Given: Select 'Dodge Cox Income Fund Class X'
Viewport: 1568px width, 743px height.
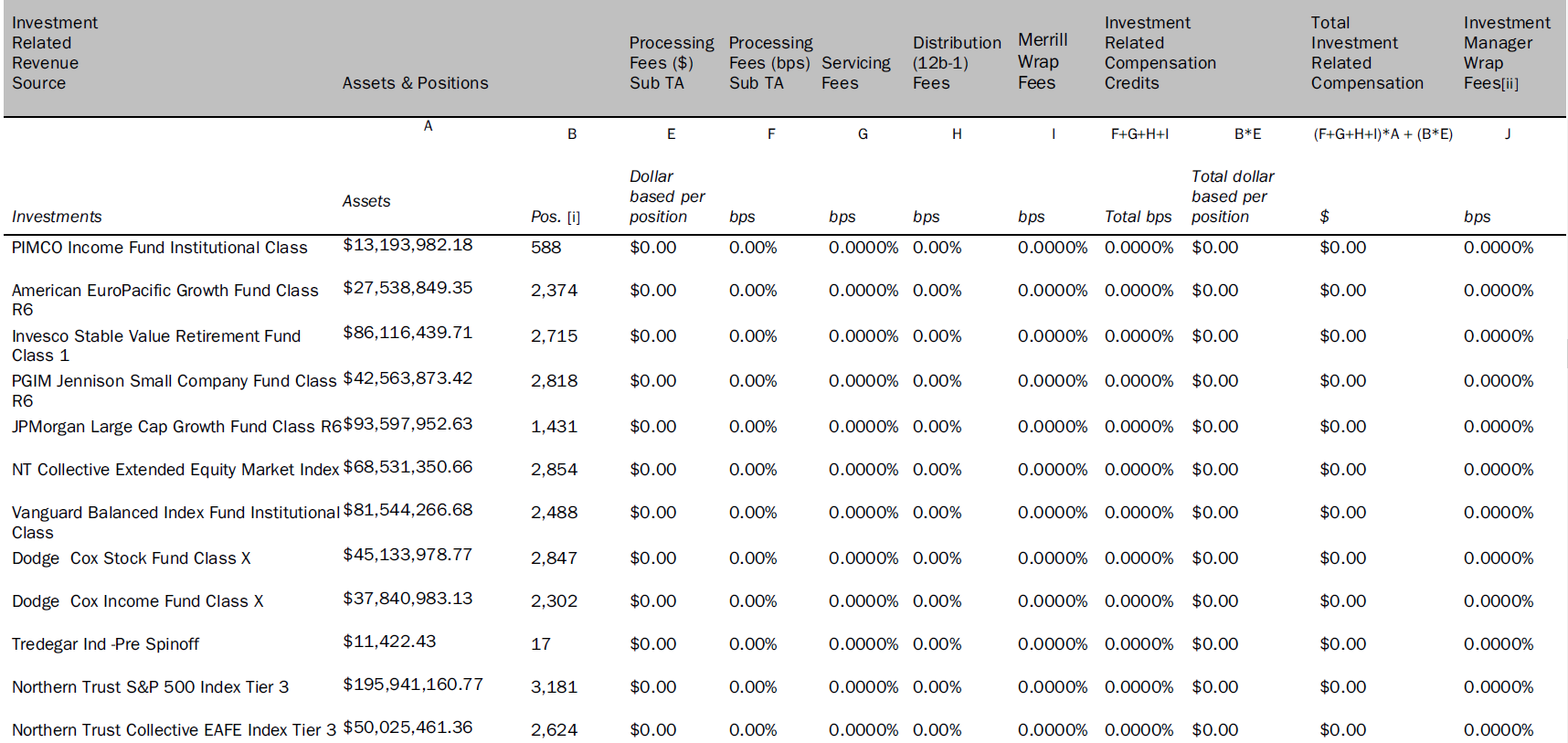Looking at the screenshot, I should (137, 601).
